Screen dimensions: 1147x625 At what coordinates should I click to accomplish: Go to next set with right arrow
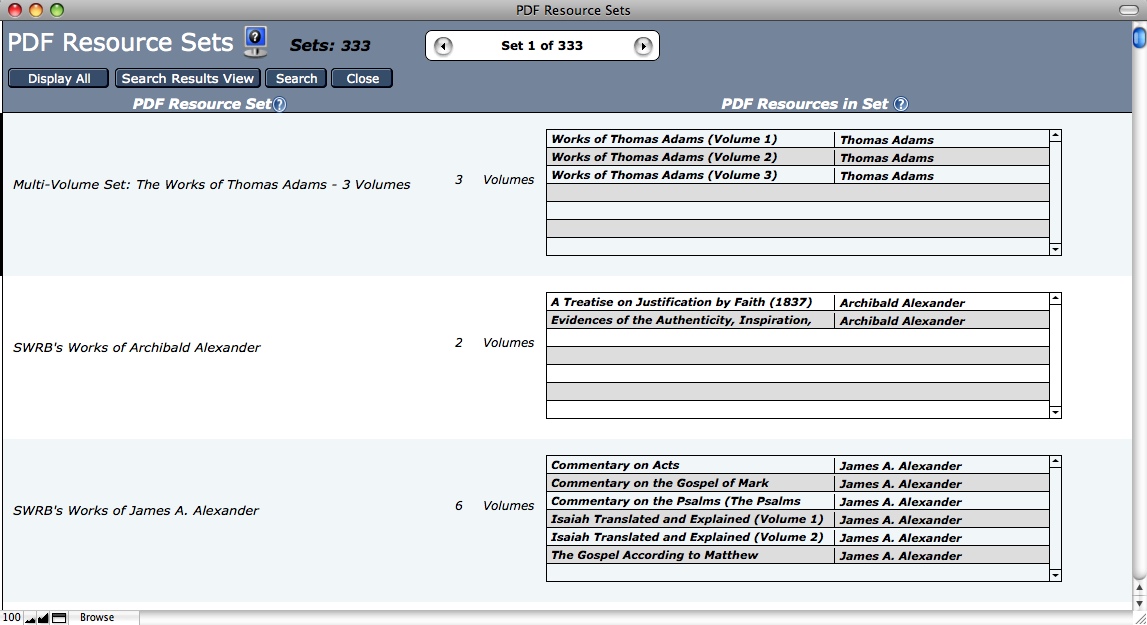642,46
